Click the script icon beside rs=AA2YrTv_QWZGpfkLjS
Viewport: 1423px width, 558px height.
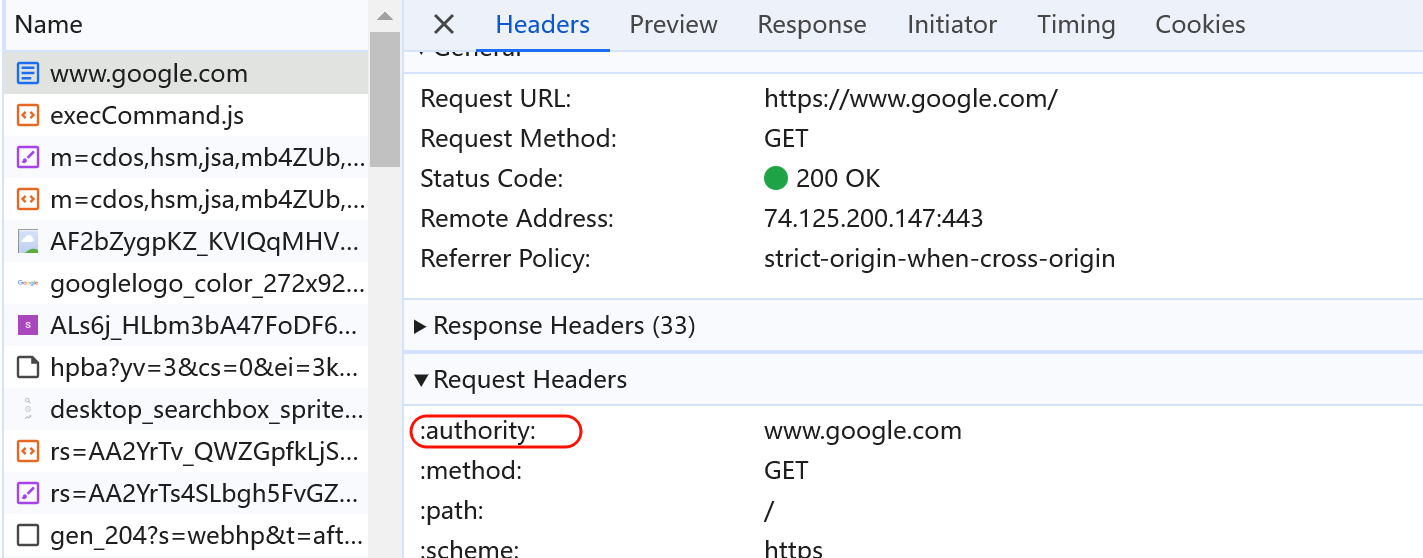point(28,452)
